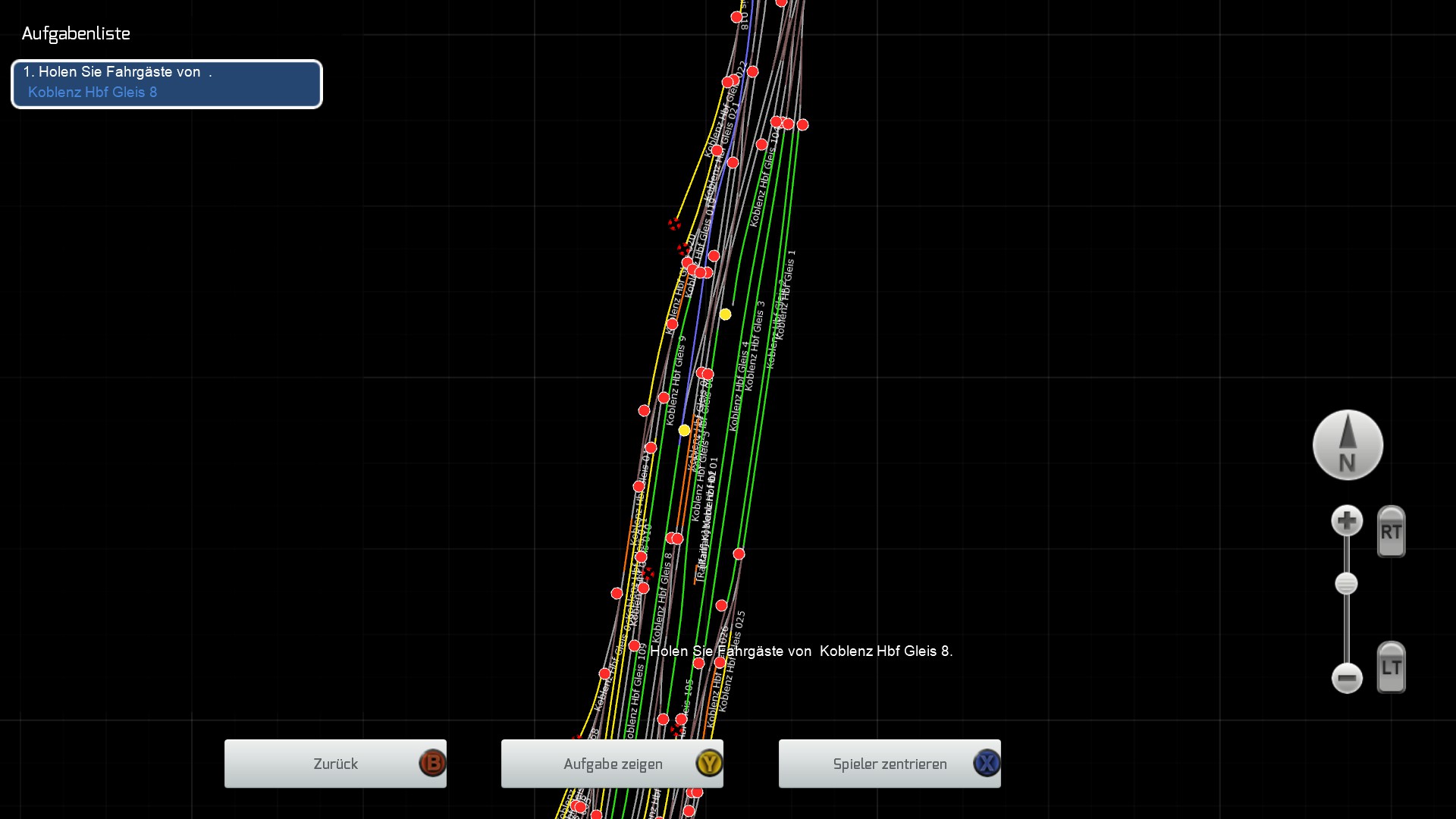Click the Aufgabenliste heading
The height and width of the screenshot is (819, 1456).
[76, 34]
